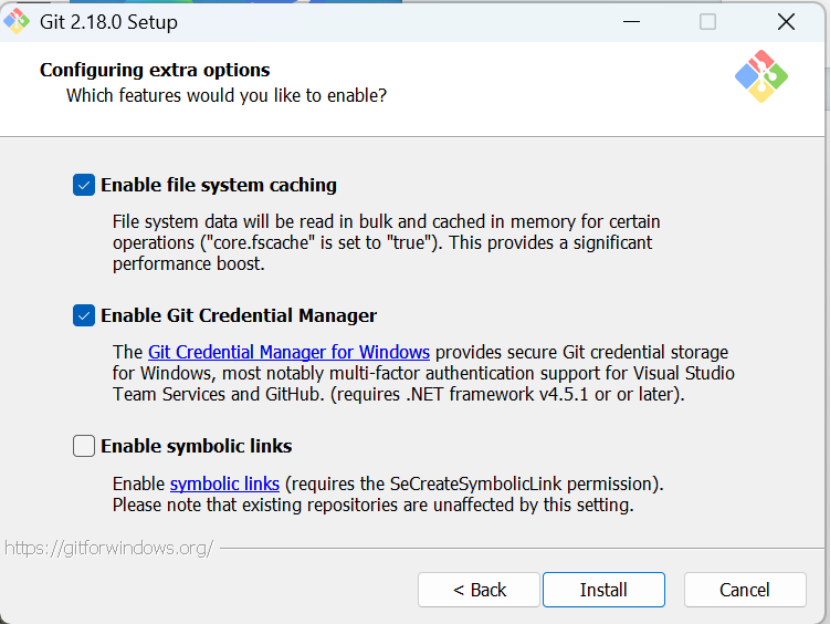
Task: Click the Git icon in the title bar
Action: pyautogui.click(x=16, y=21)
